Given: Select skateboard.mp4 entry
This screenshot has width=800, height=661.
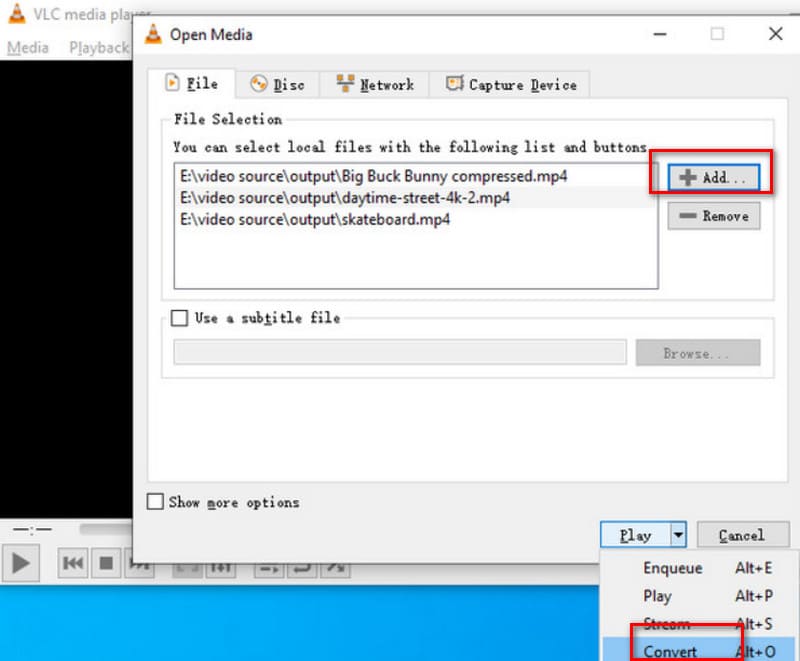Looking at the screenshot, I should [x=415, y=220].
